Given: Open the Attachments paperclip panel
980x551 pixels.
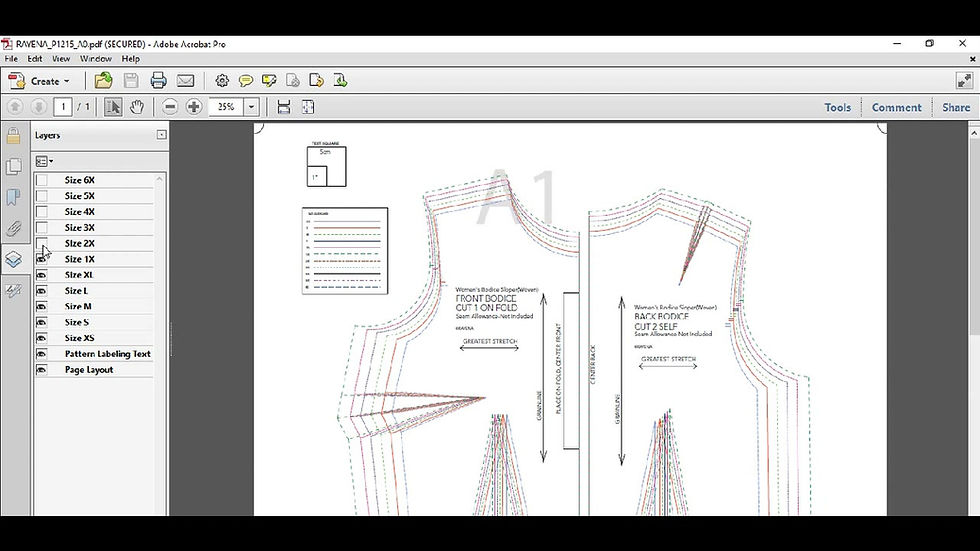Looking at the screenshot, I should [13, 228].
